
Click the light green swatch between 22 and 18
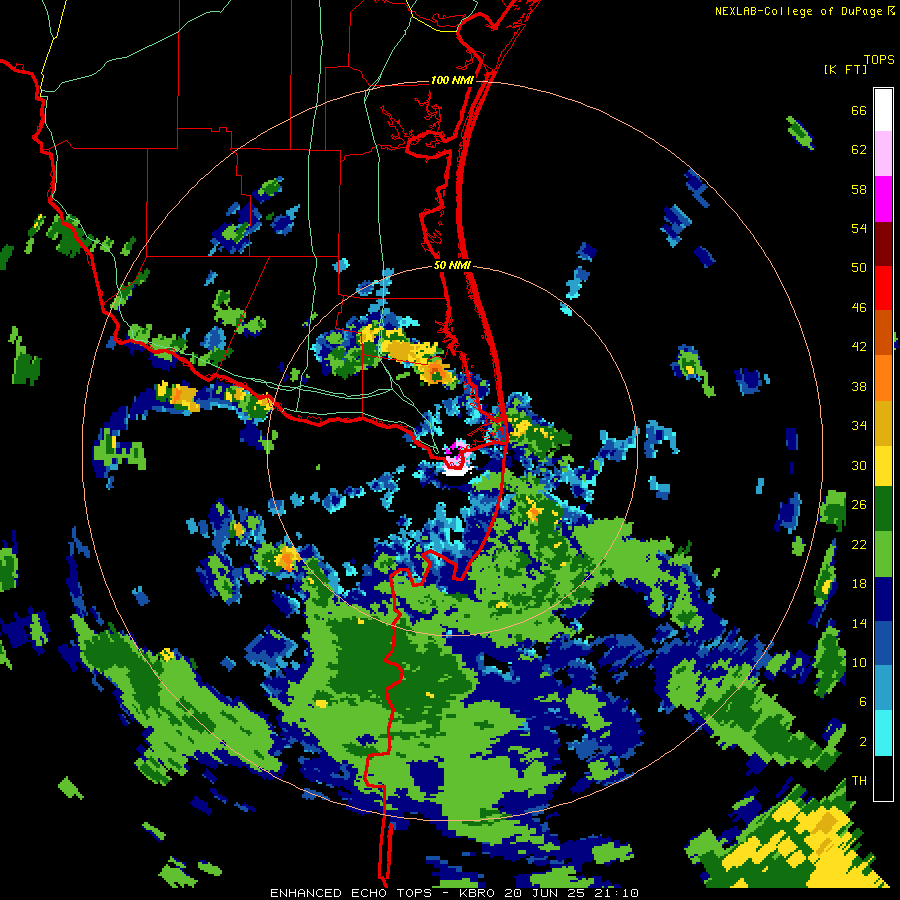[x=883, y=554]
